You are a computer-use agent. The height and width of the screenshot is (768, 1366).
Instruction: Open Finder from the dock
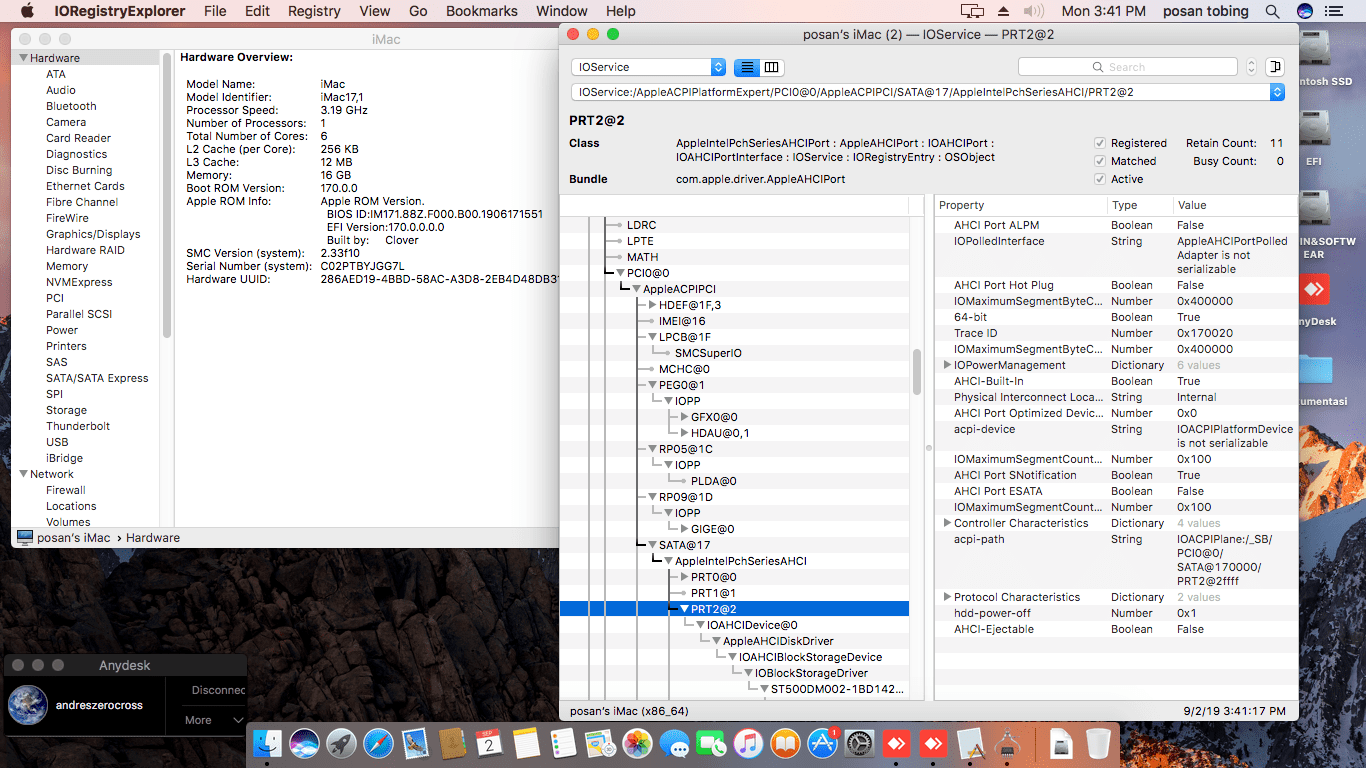coord(267,744)
